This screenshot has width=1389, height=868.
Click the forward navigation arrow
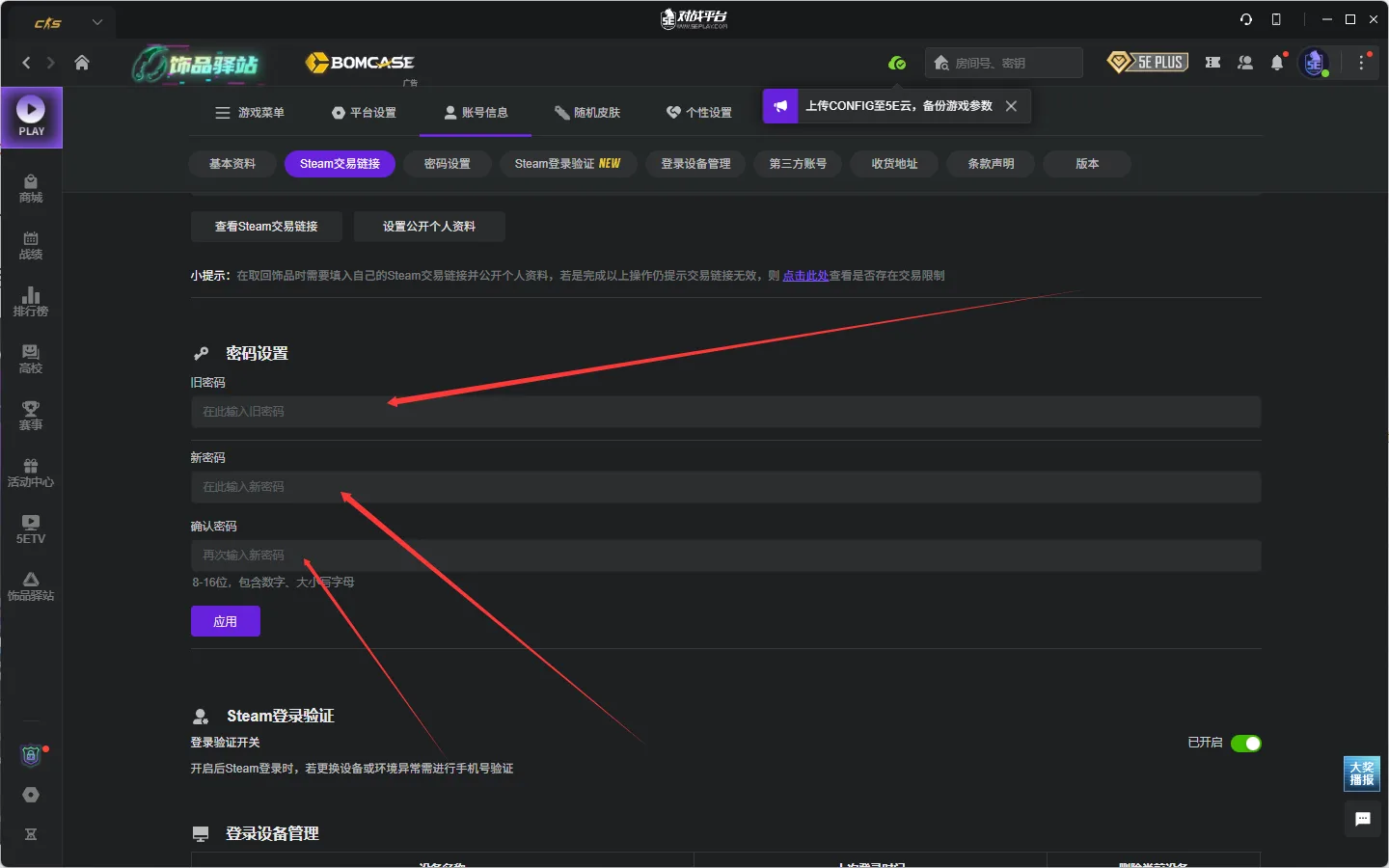point(51,63)
